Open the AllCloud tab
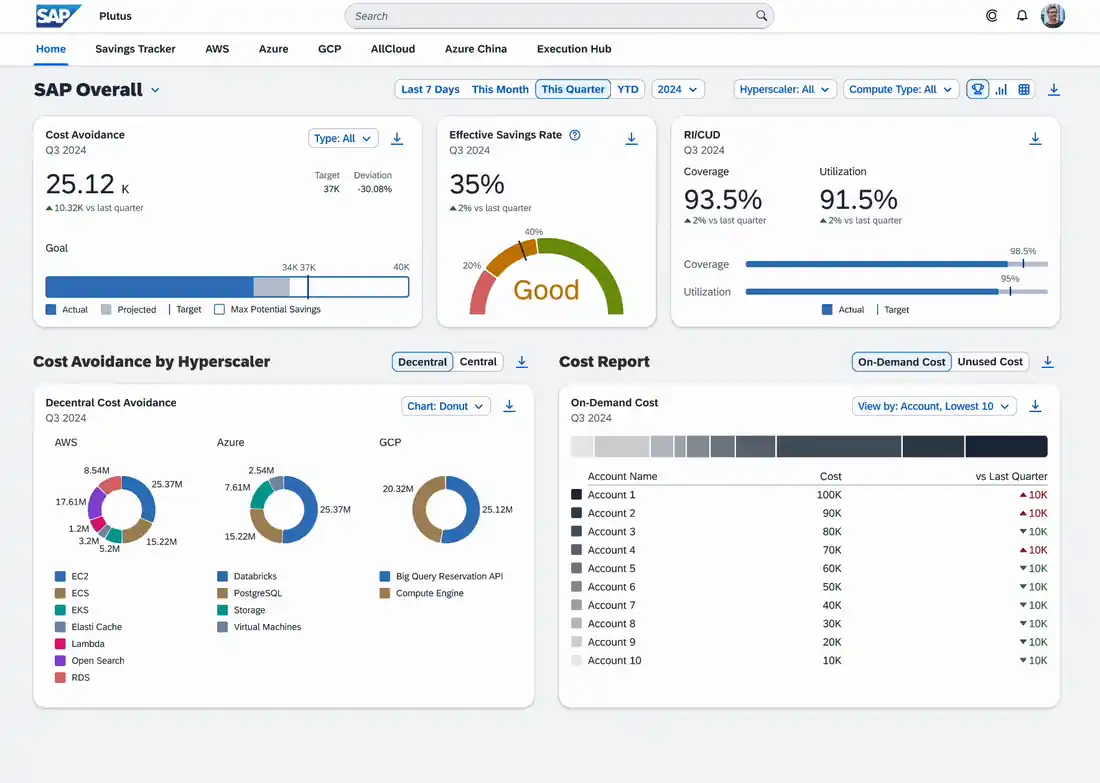The height and width of the screenshot is (783, 1100). point(393,49)
